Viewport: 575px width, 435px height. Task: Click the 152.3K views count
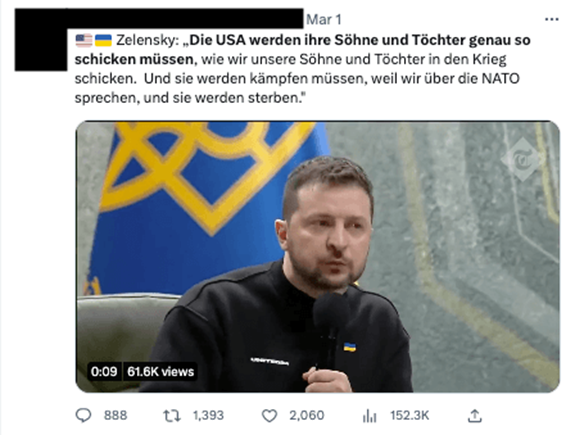point(409,415)
